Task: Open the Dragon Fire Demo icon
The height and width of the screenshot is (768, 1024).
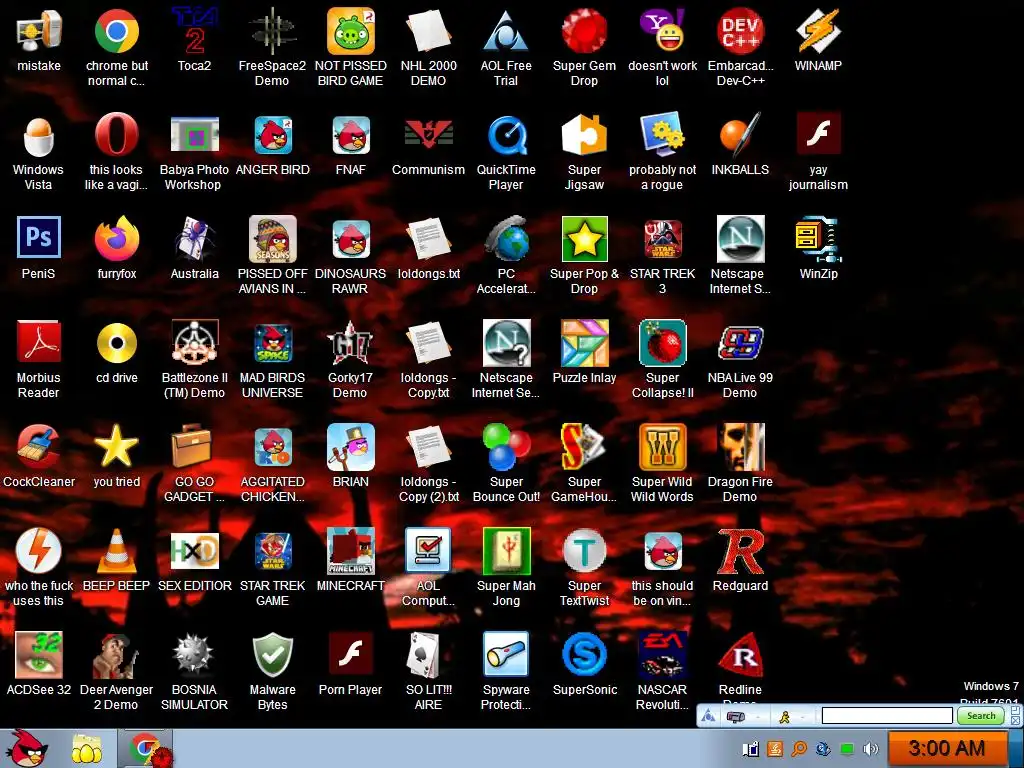Action: click(x=741, y=447)
